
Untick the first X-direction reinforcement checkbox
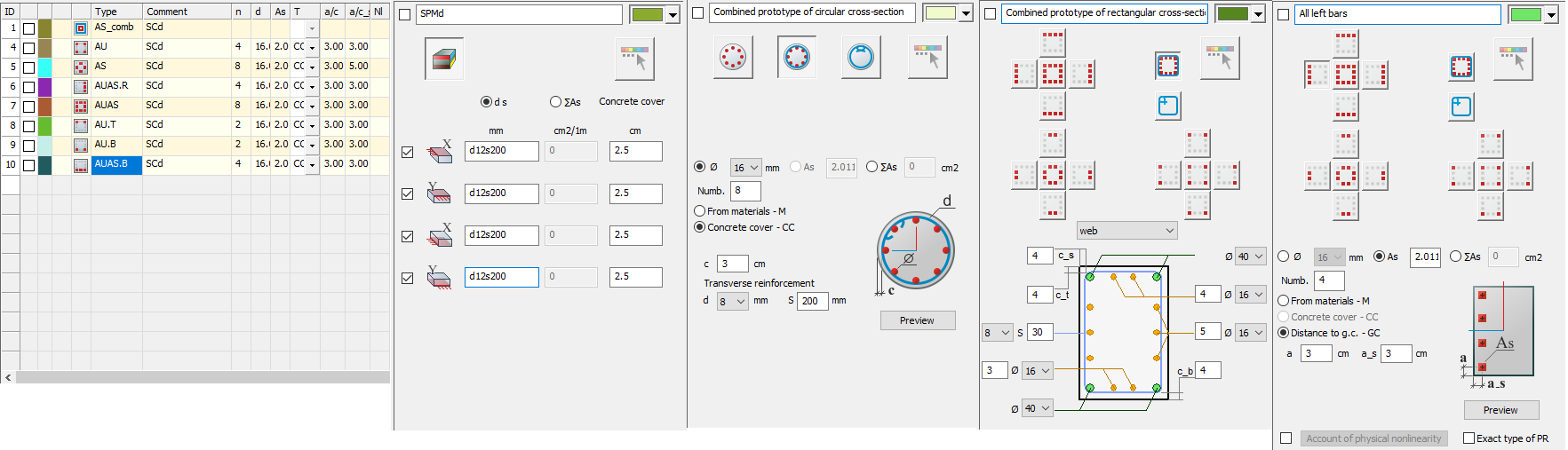pos(407,152)
